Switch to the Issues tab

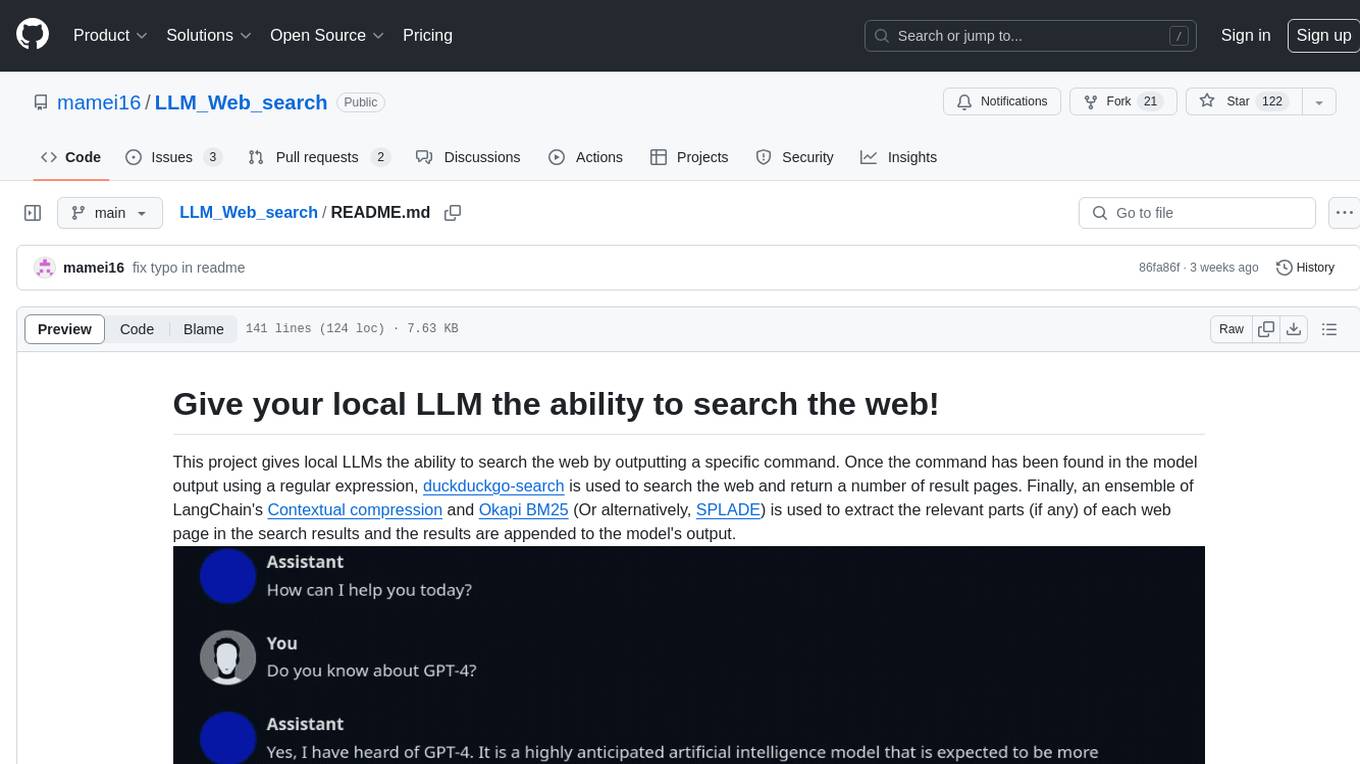(173, 157)
